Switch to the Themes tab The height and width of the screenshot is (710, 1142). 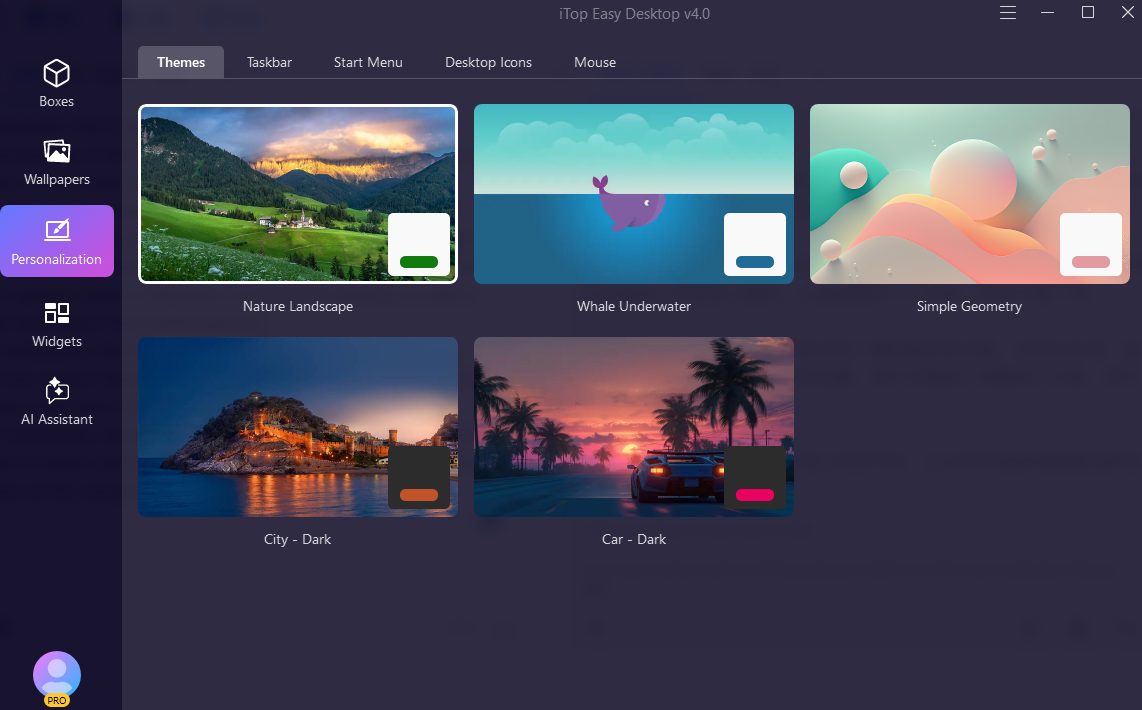181,62
